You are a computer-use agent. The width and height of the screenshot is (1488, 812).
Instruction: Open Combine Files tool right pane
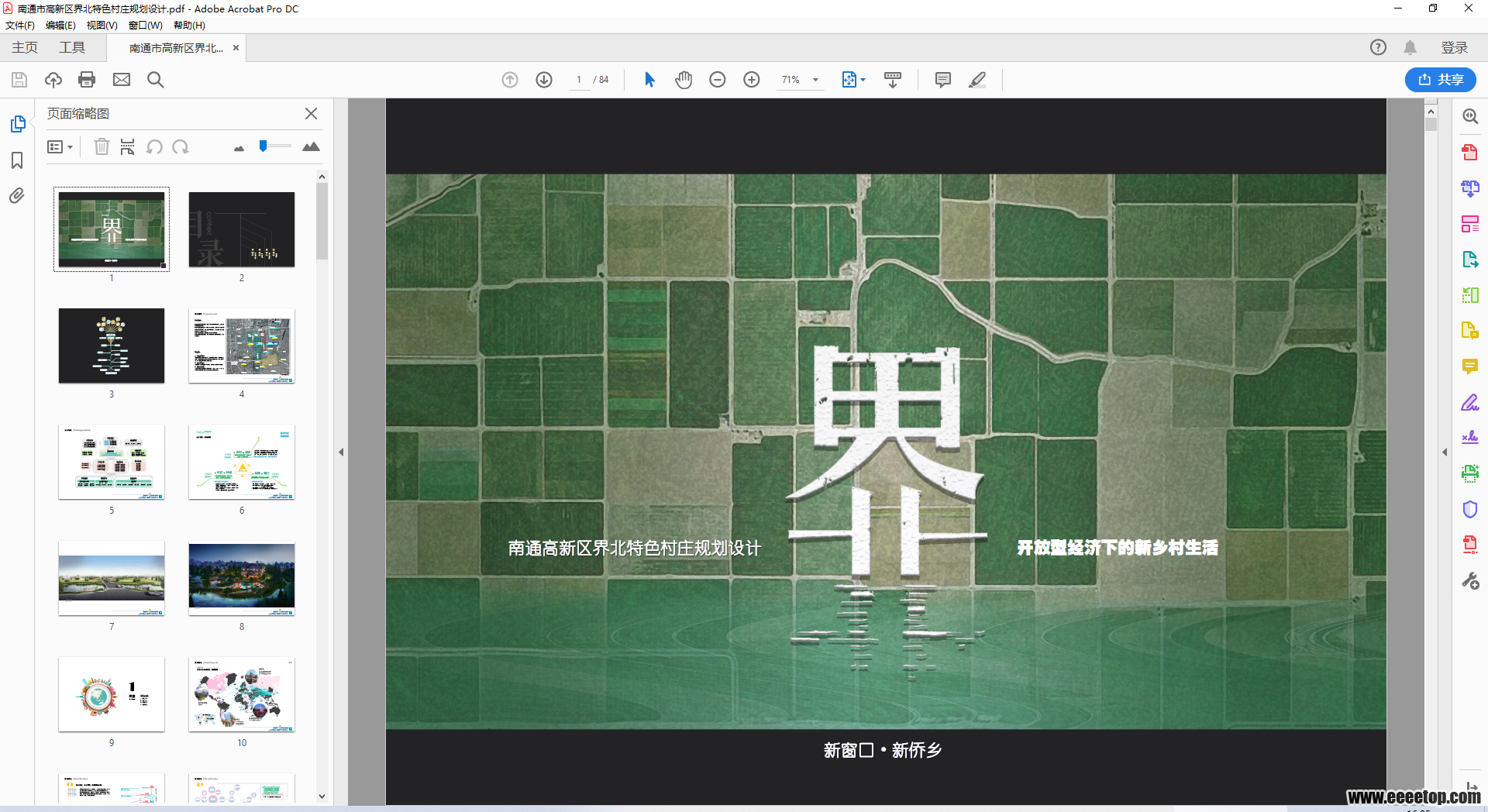pos(1469,188)
